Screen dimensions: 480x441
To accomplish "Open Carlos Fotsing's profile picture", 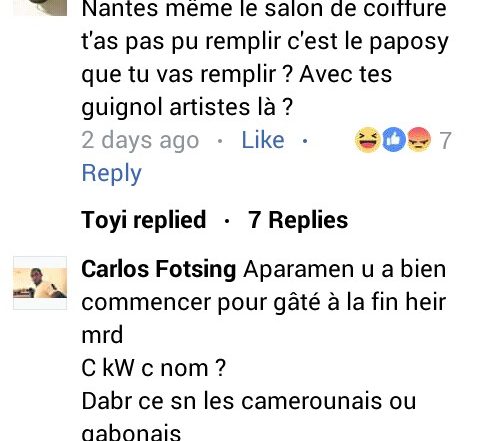I will pos(40,283).
